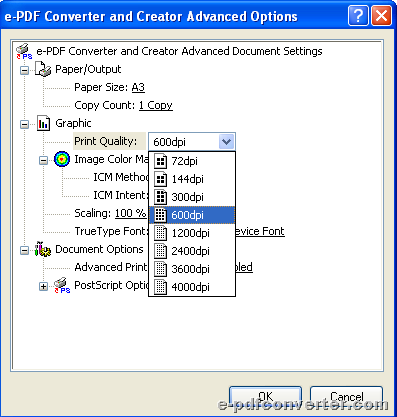This screenshot has height=417, width=397.
Task: Click the help question mark button
Action: pos(358,16)
